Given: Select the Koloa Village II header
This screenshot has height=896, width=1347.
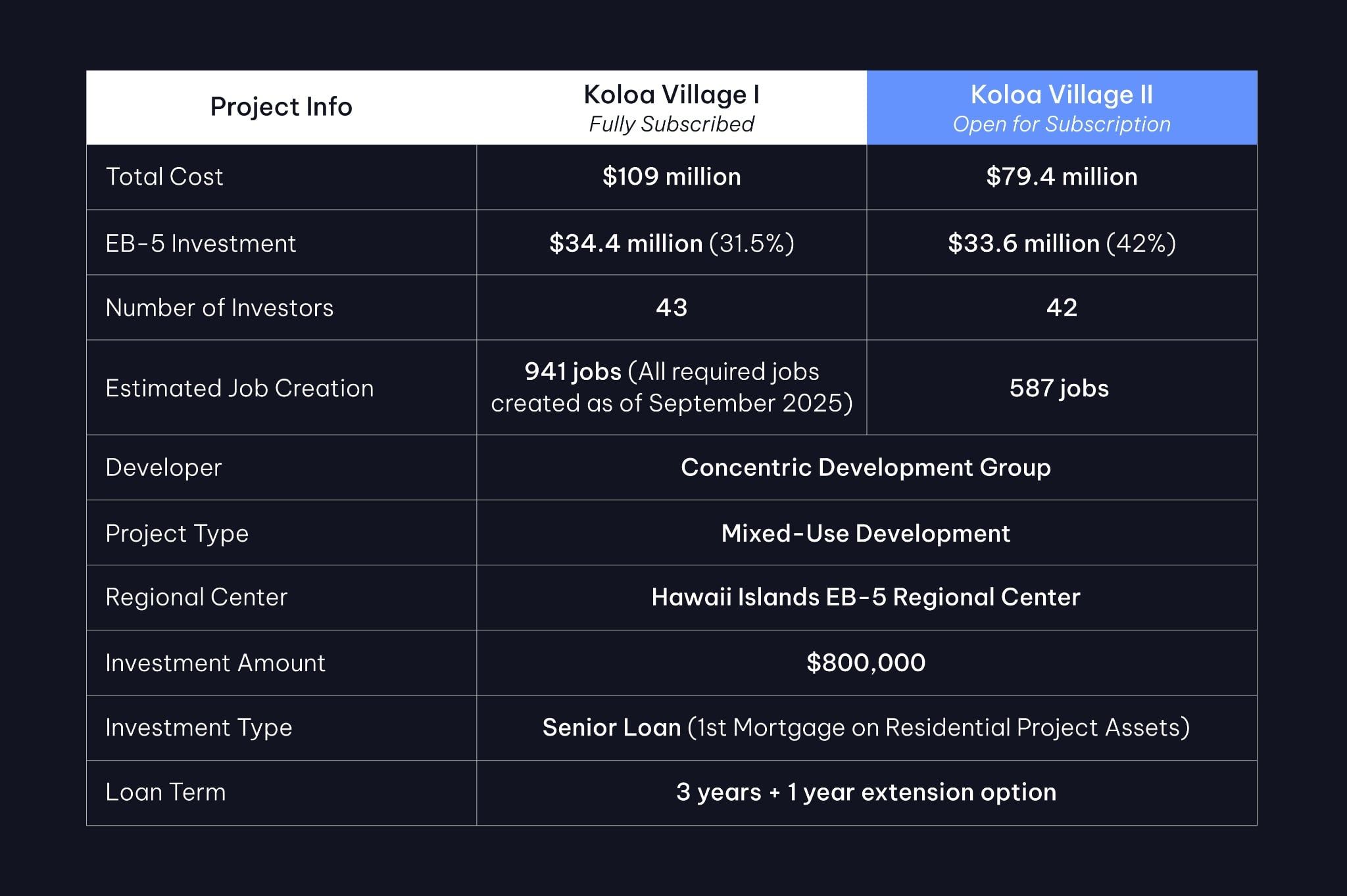Looking at the screenshot, I should coord(1062,108).
